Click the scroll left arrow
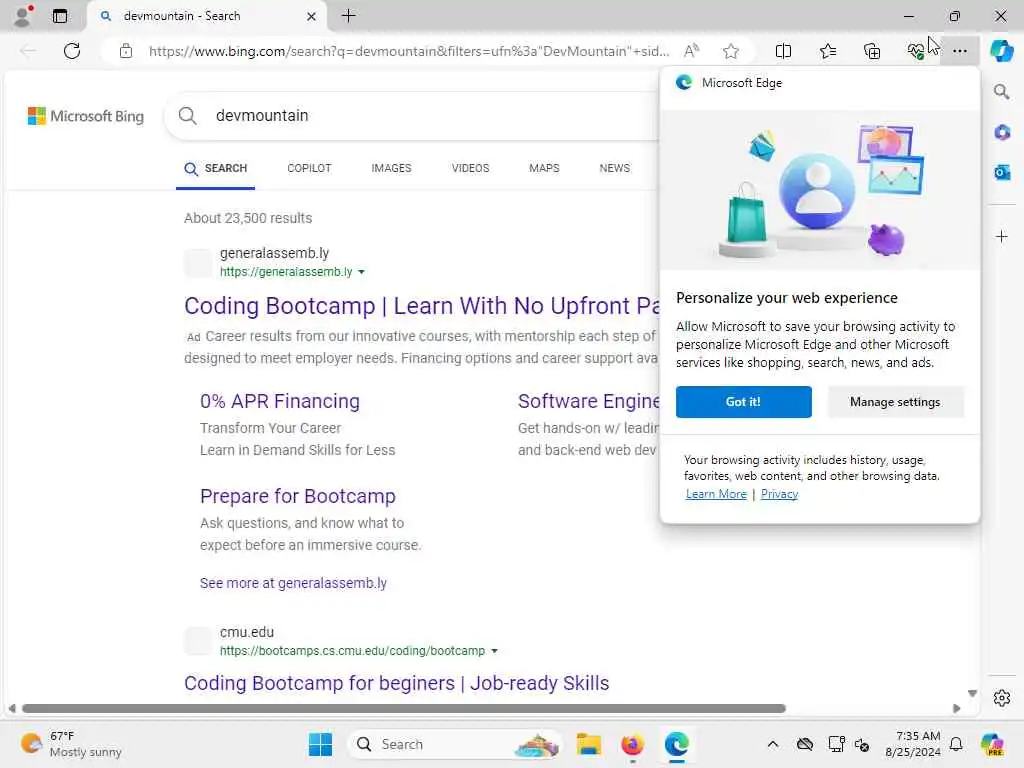 [x=12, y=709]
